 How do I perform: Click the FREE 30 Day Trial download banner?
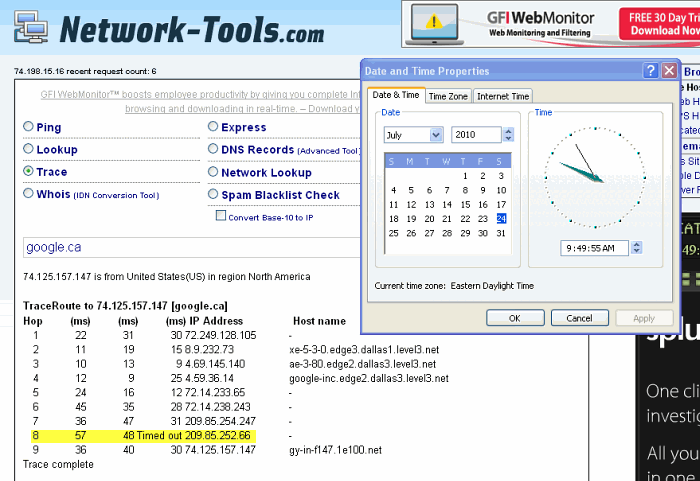tap(661, 24)
